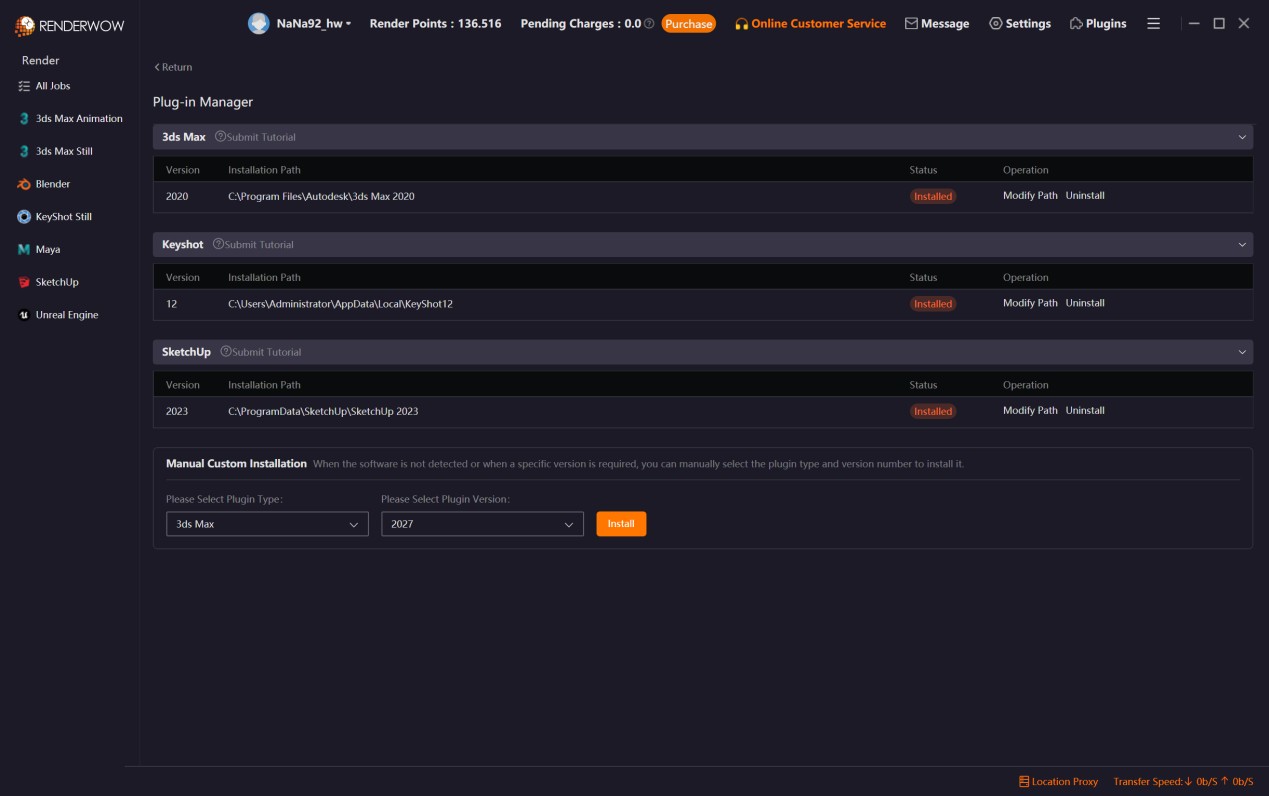
Task: Click the Pending Charges help icon
Action: point(649,23)
